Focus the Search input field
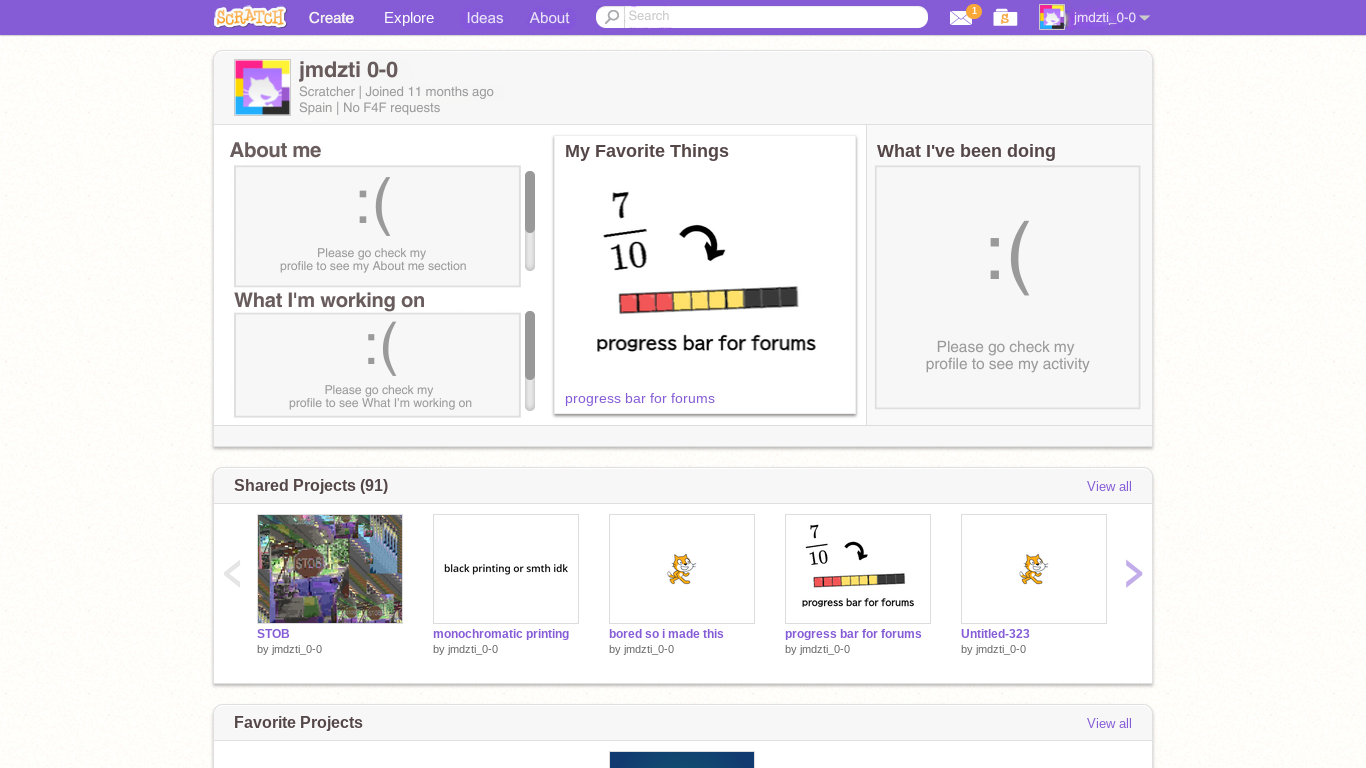 (x=774, y=17)
